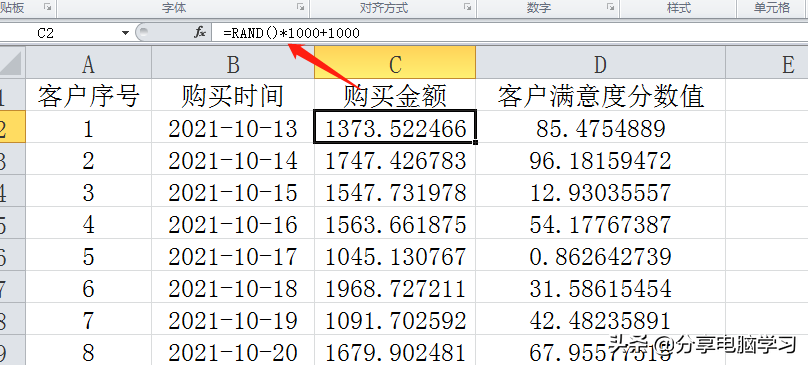808x365 pixels.
Task: Open the Number group dialog launcher
Action: point(611,7)
